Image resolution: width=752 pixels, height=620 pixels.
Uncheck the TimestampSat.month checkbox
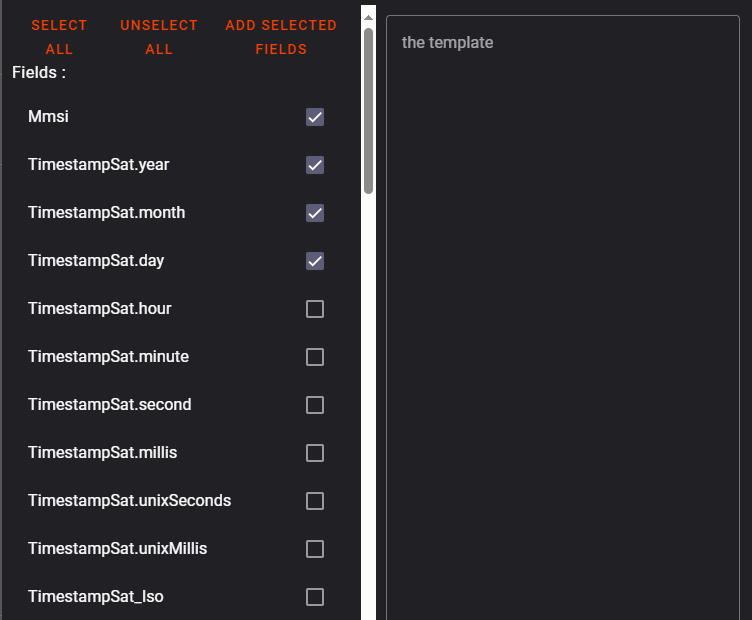(315, 213)
